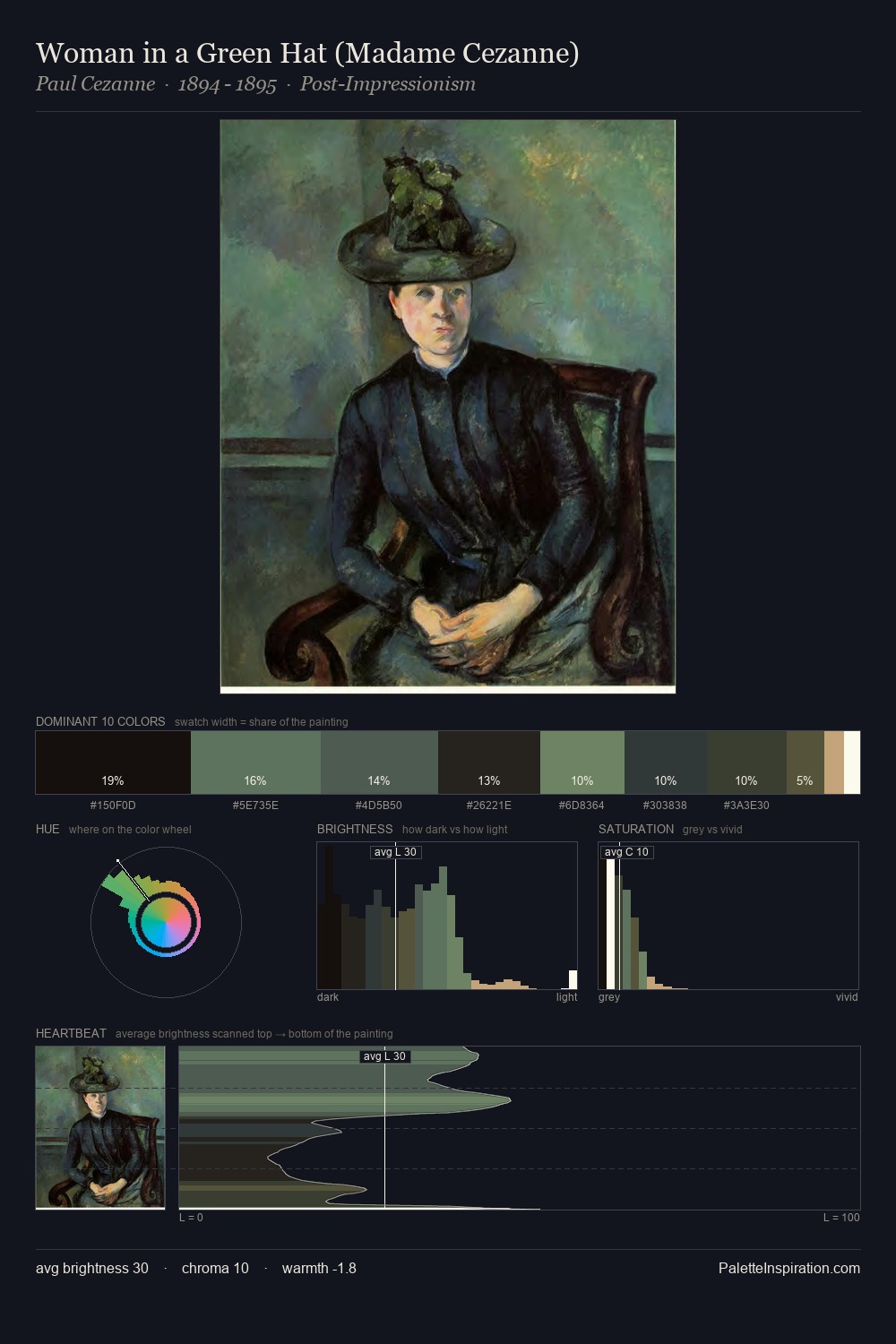This screenshot has width=896, height=1344.
Task: Click hex code #4D5B50
Action: (x=379, y=806)
